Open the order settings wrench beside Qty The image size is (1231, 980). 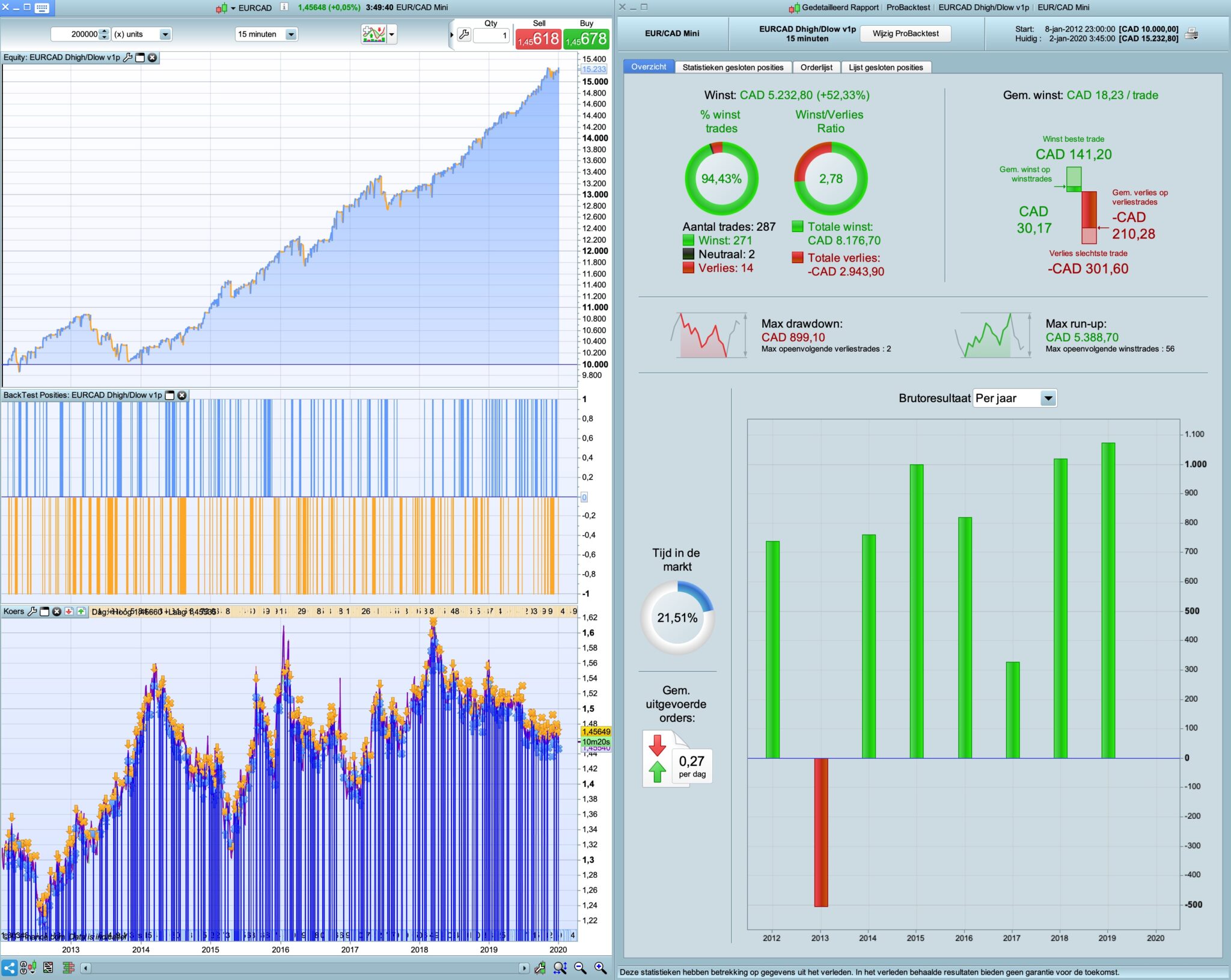[463, 35]
